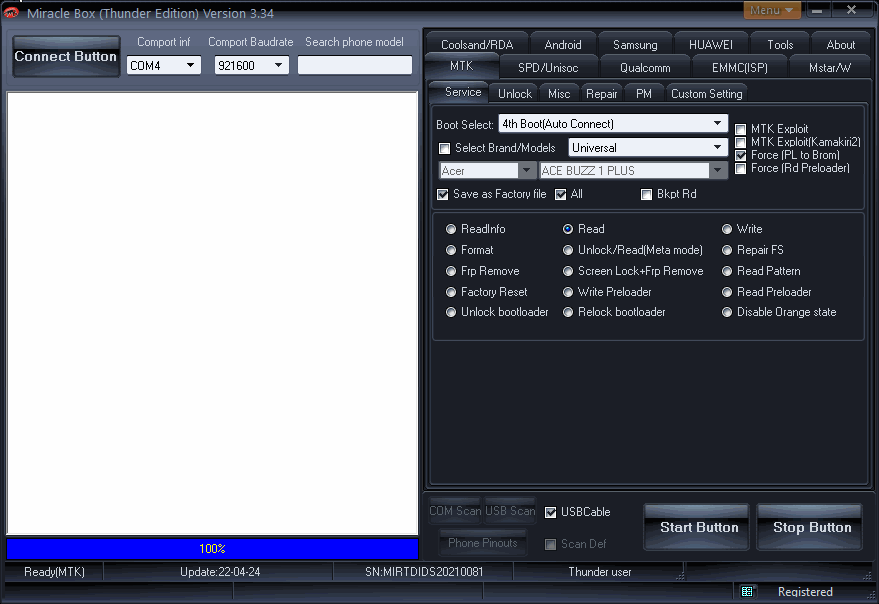
Task: Open the Misc sub-tab
Action: 559,94
